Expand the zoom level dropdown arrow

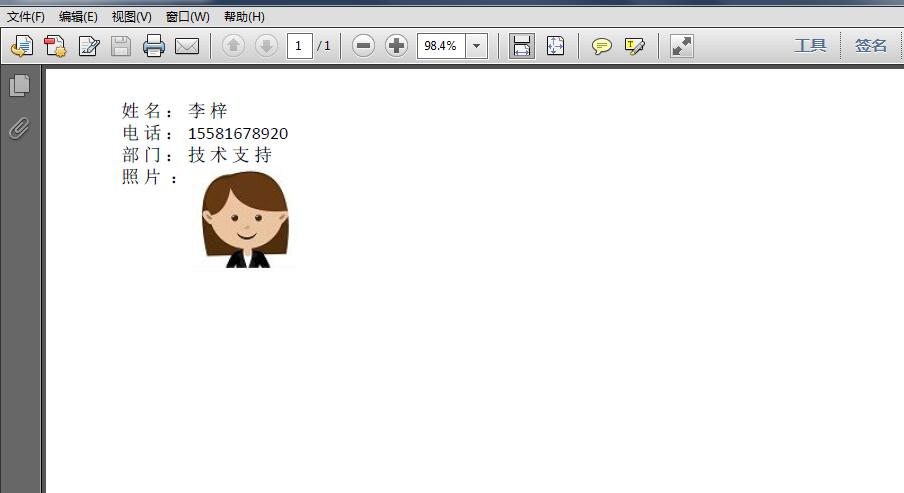coord(476,46)
